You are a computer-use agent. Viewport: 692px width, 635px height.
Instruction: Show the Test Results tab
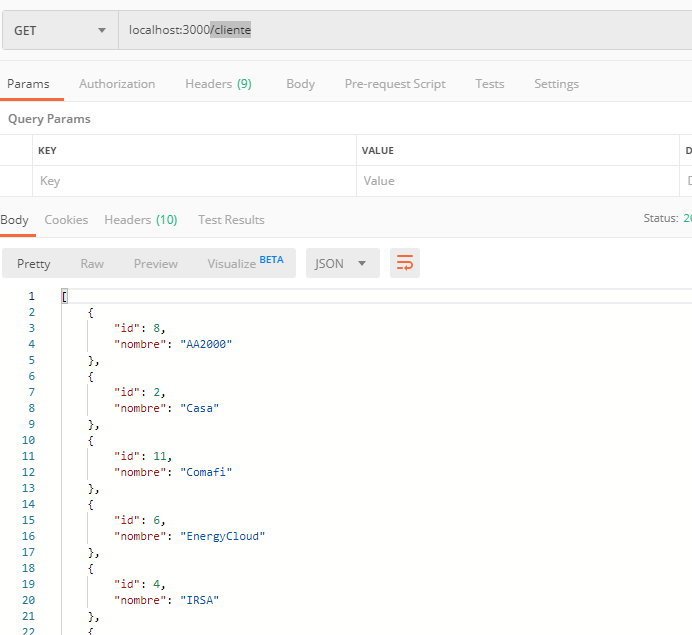[x=231, y=219]
